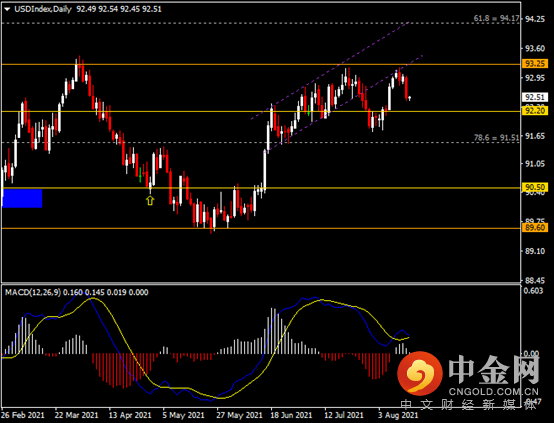Click the 61.8 = 94.17 Fibonacci label

pyautogui.click(x=496, y=18)
